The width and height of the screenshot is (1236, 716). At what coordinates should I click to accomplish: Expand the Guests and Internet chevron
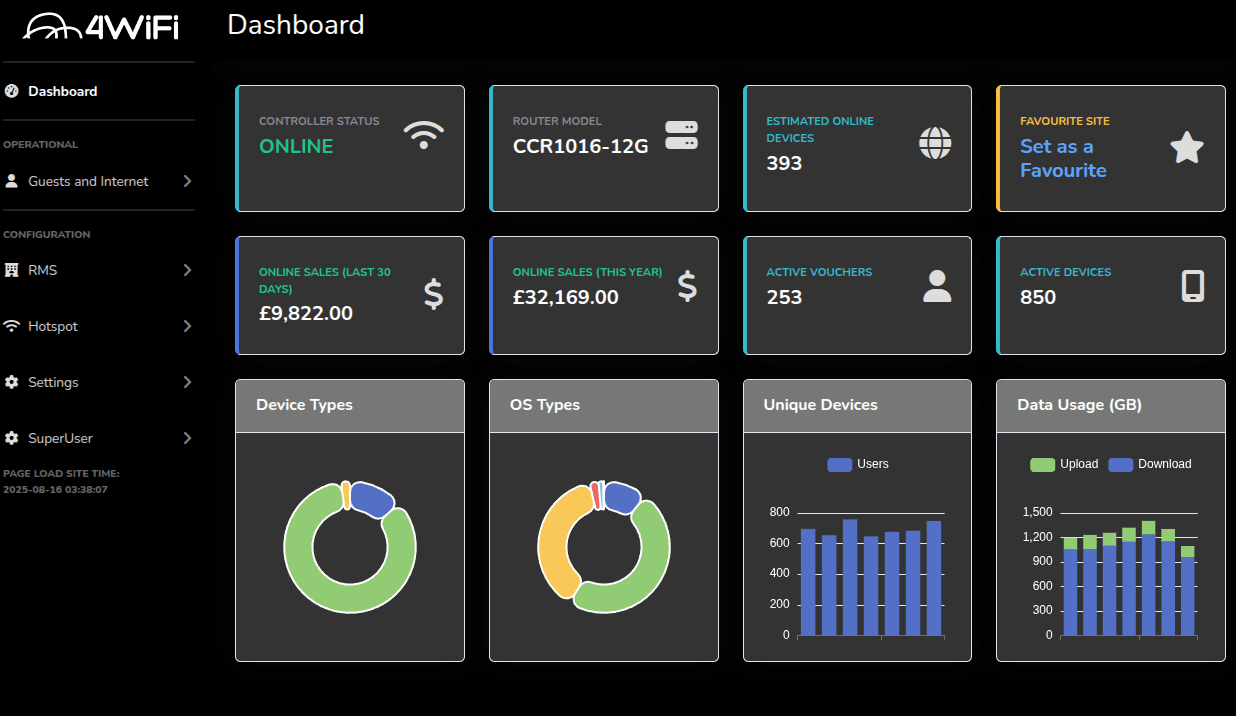(x=187, y=181)
